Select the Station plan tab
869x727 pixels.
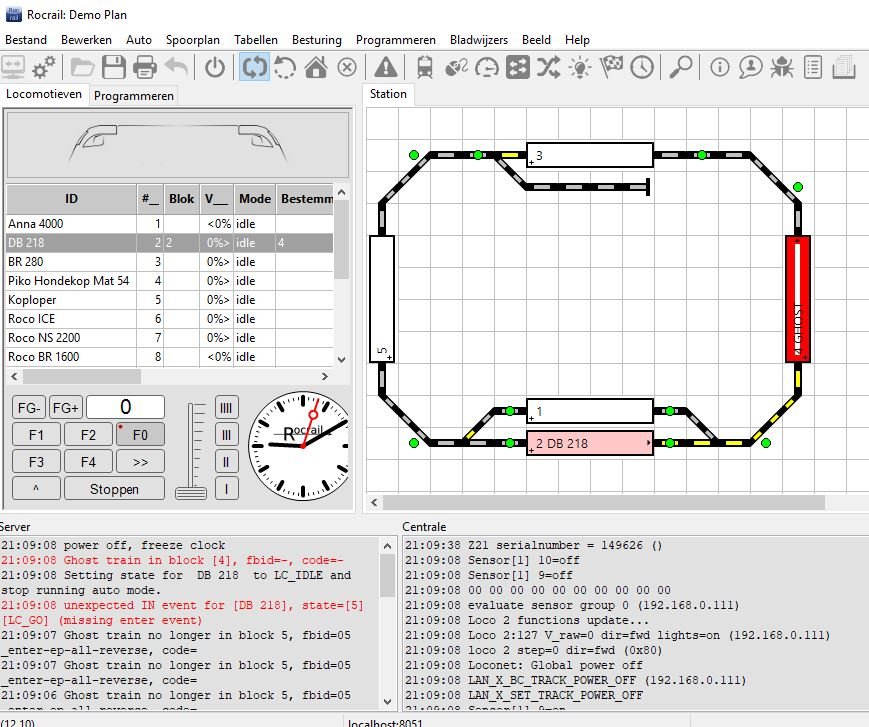click(388, 94)
